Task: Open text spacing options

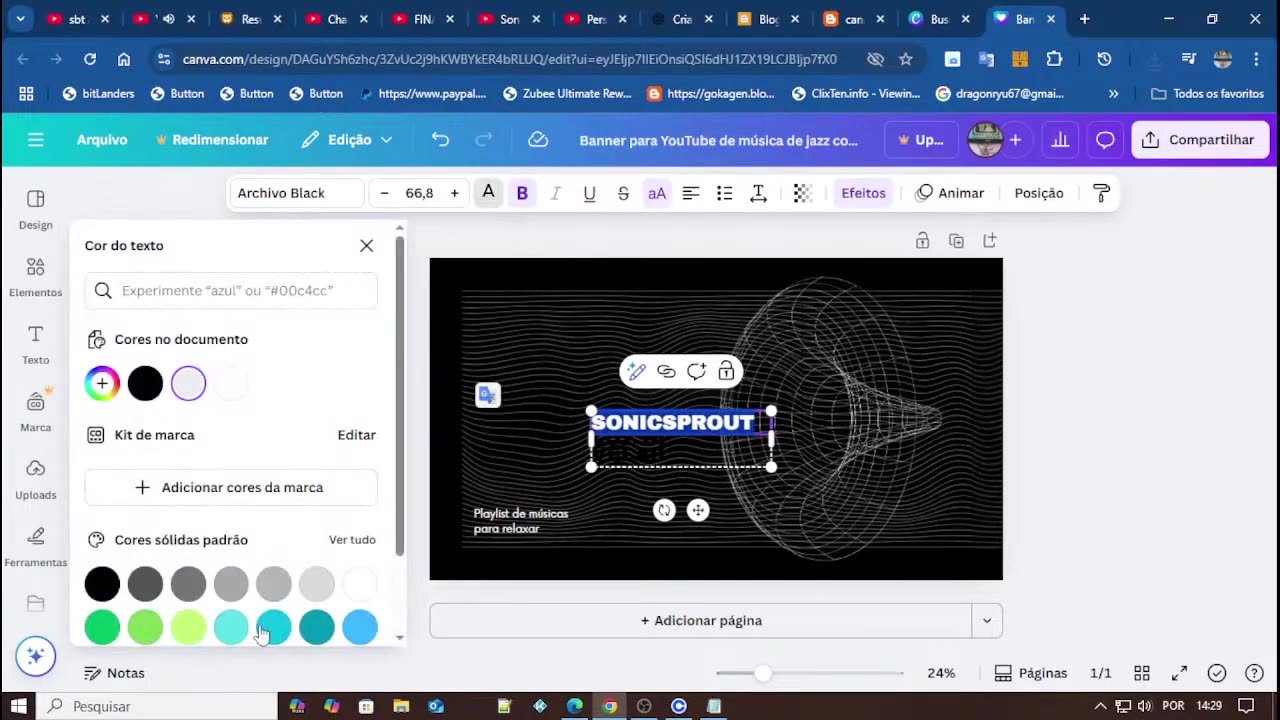Action: 758,193
